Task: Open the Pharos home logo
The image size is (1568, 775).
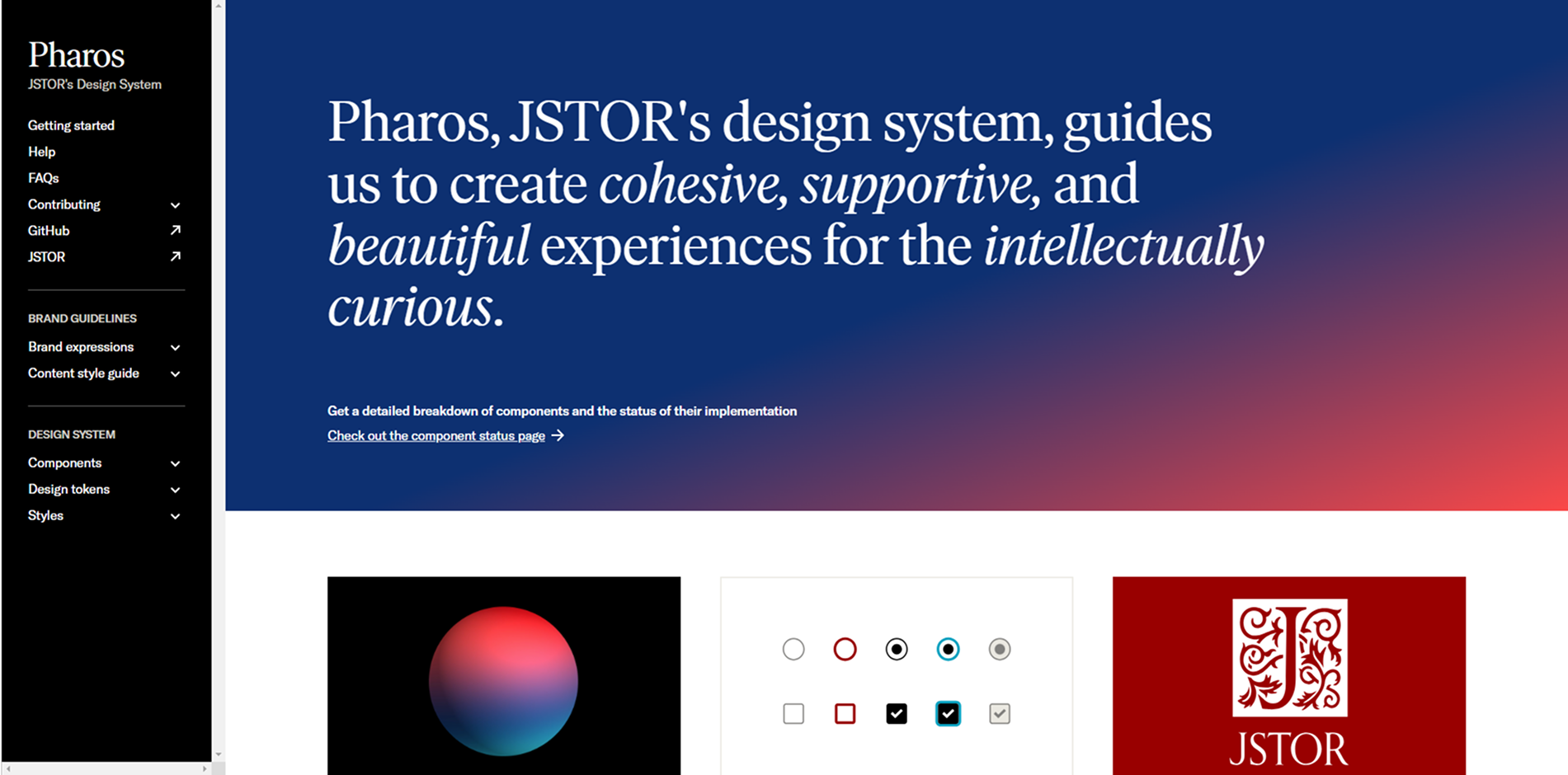Action: [x=76, y=55]
